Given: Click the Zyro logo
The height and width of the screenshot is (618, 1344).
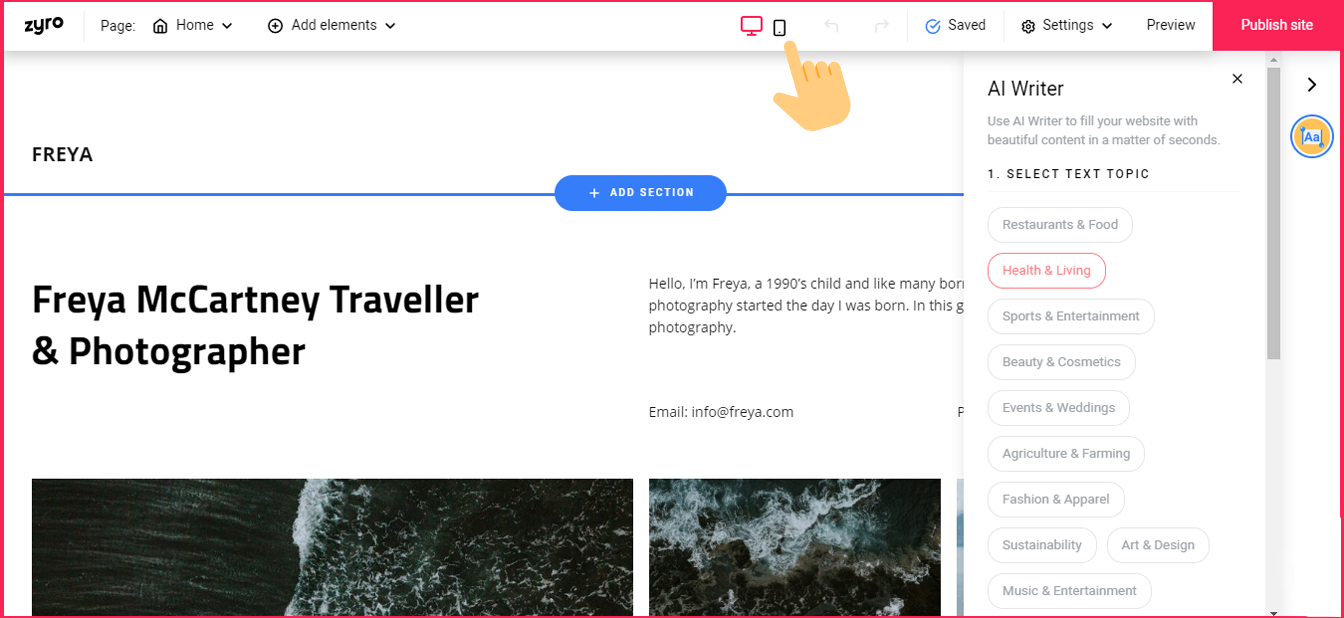Looking at the screenshot, I should (43, 25).
